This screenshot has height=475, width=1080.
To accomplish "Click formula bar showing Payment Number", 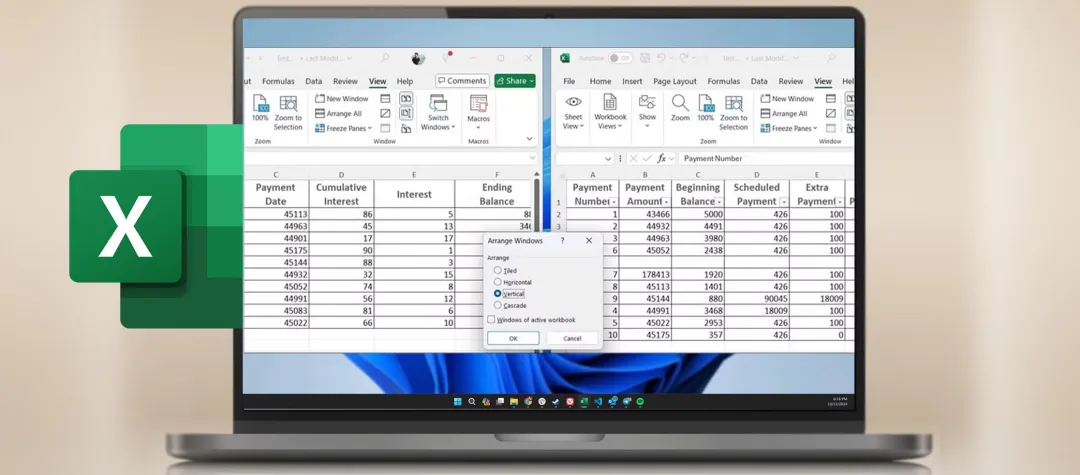I will pos(765,158).
